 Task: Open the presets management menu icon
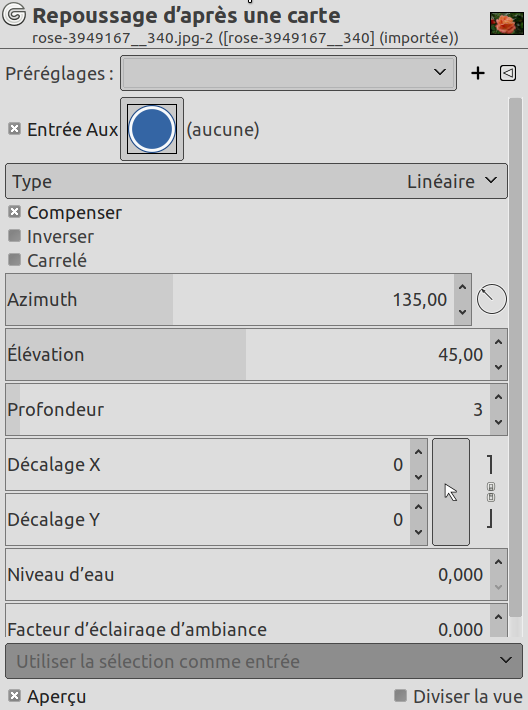(x=508, y=73)
